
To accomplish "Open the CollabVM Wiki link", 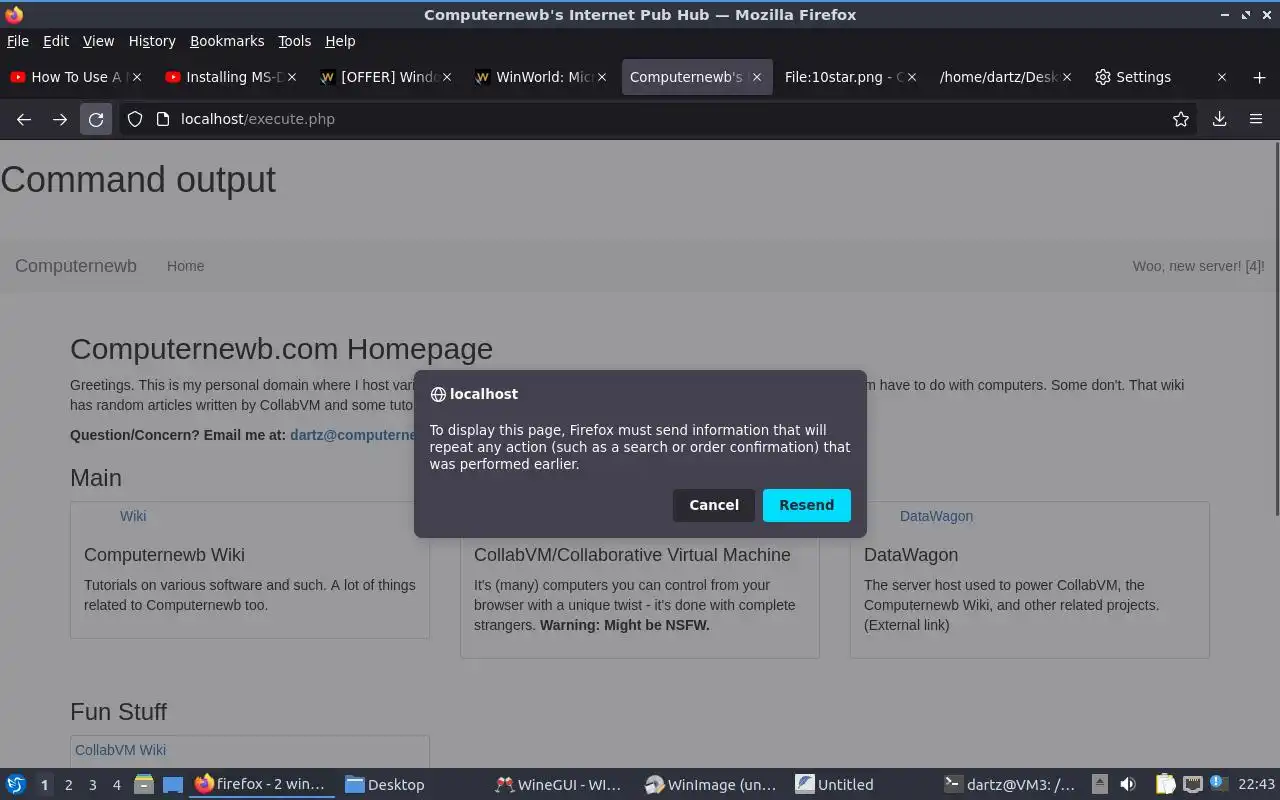I will tap(120, 750).
